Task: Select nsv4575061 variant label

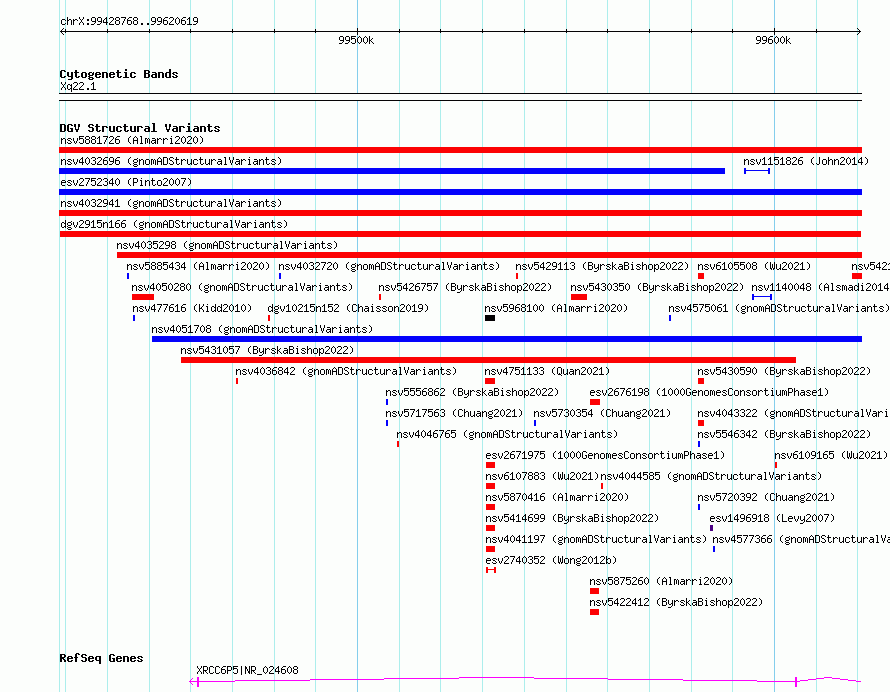Action: click(778, 308)
